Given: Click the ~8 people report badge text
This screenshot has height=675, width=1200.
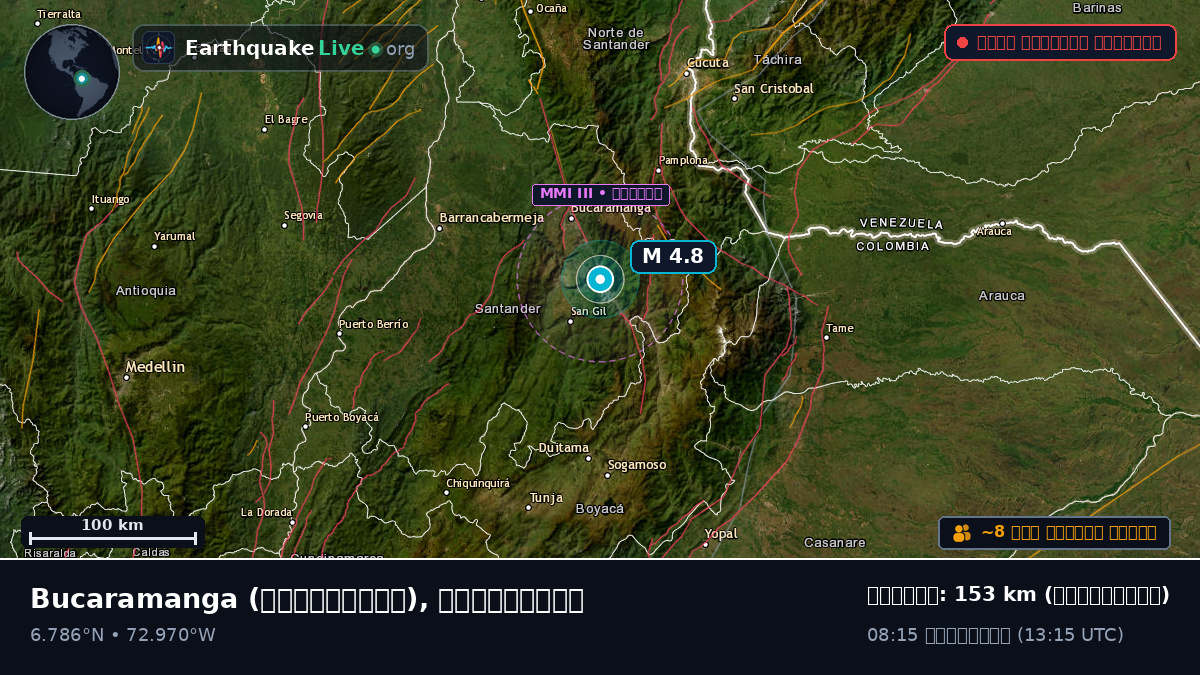Looking at the screenshot, I should click(x=1069, y=533).
